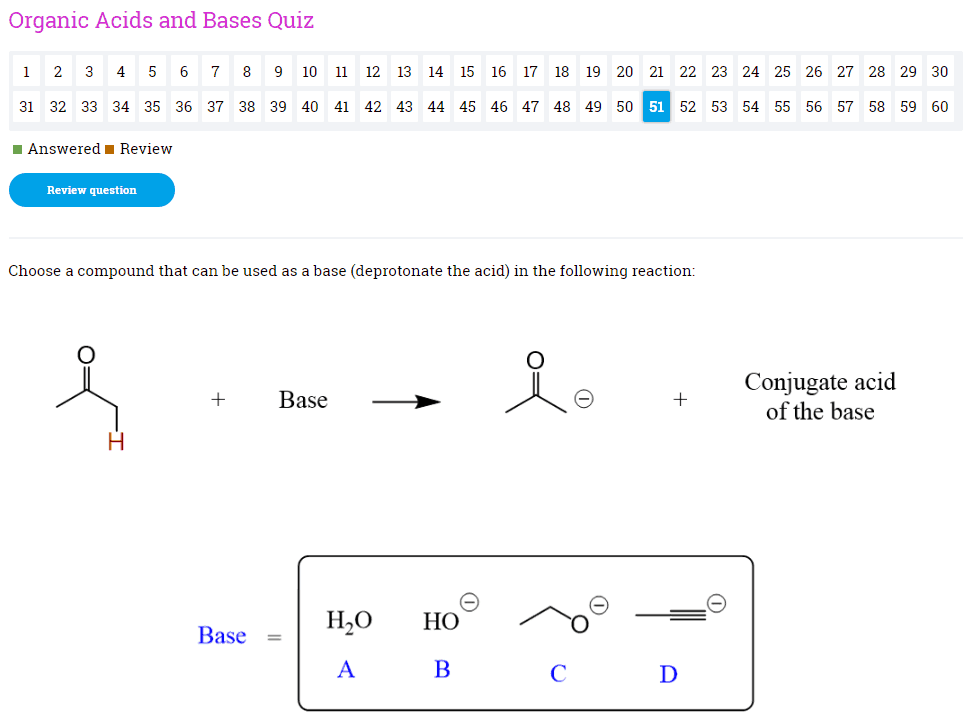Navigate to question 31

click(x=26, y=107)
